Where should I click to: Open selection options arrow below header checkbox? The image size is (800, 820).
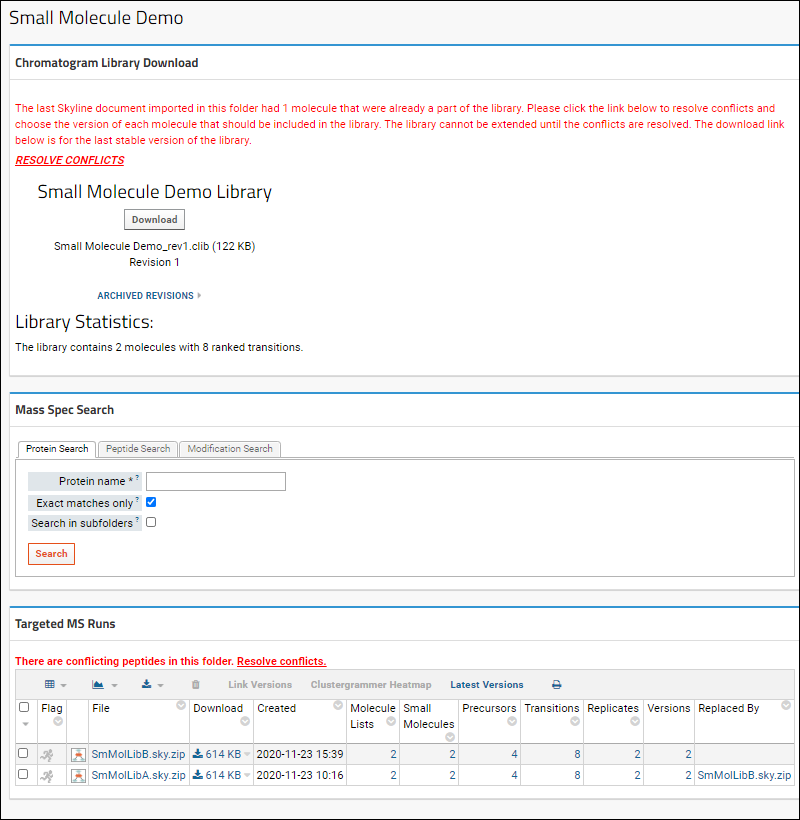tap(25, 724)
